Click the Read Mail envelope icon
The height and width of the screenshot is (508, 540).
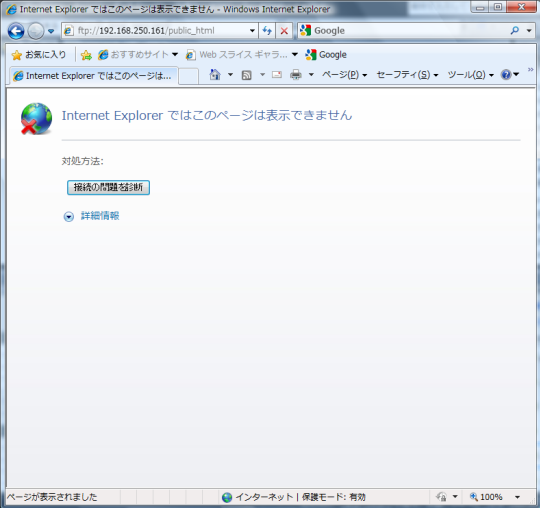277,74
